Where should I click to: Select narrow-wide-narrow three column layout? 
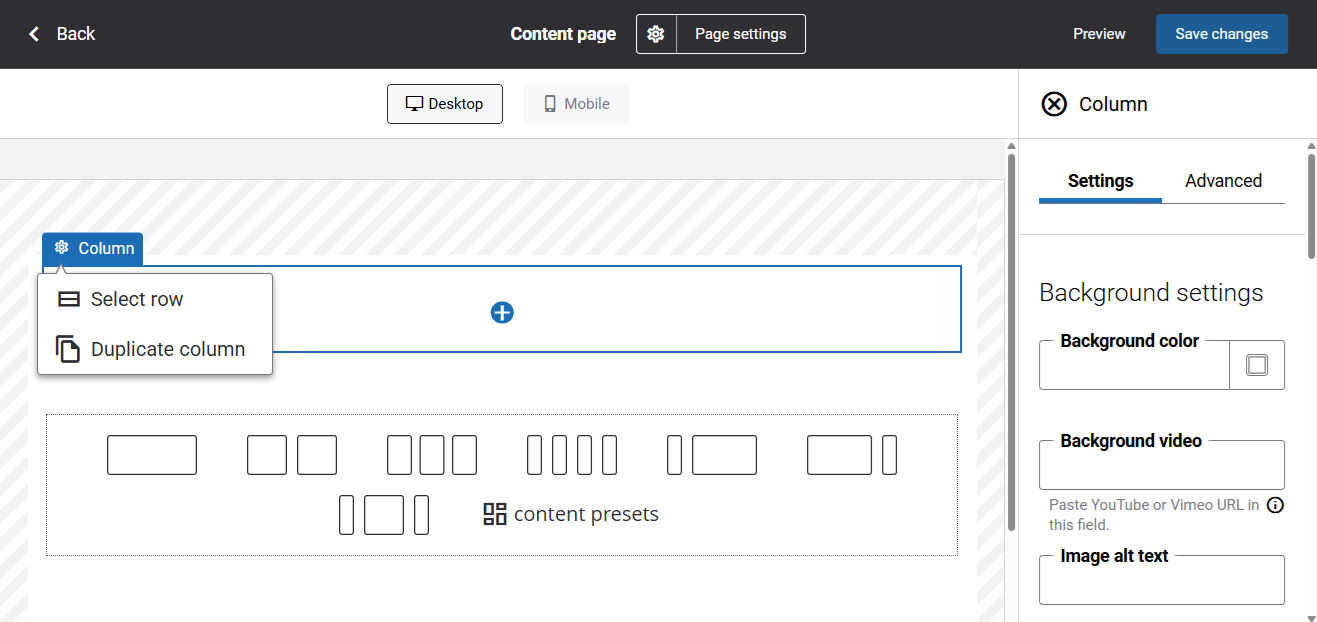point(384,515)
